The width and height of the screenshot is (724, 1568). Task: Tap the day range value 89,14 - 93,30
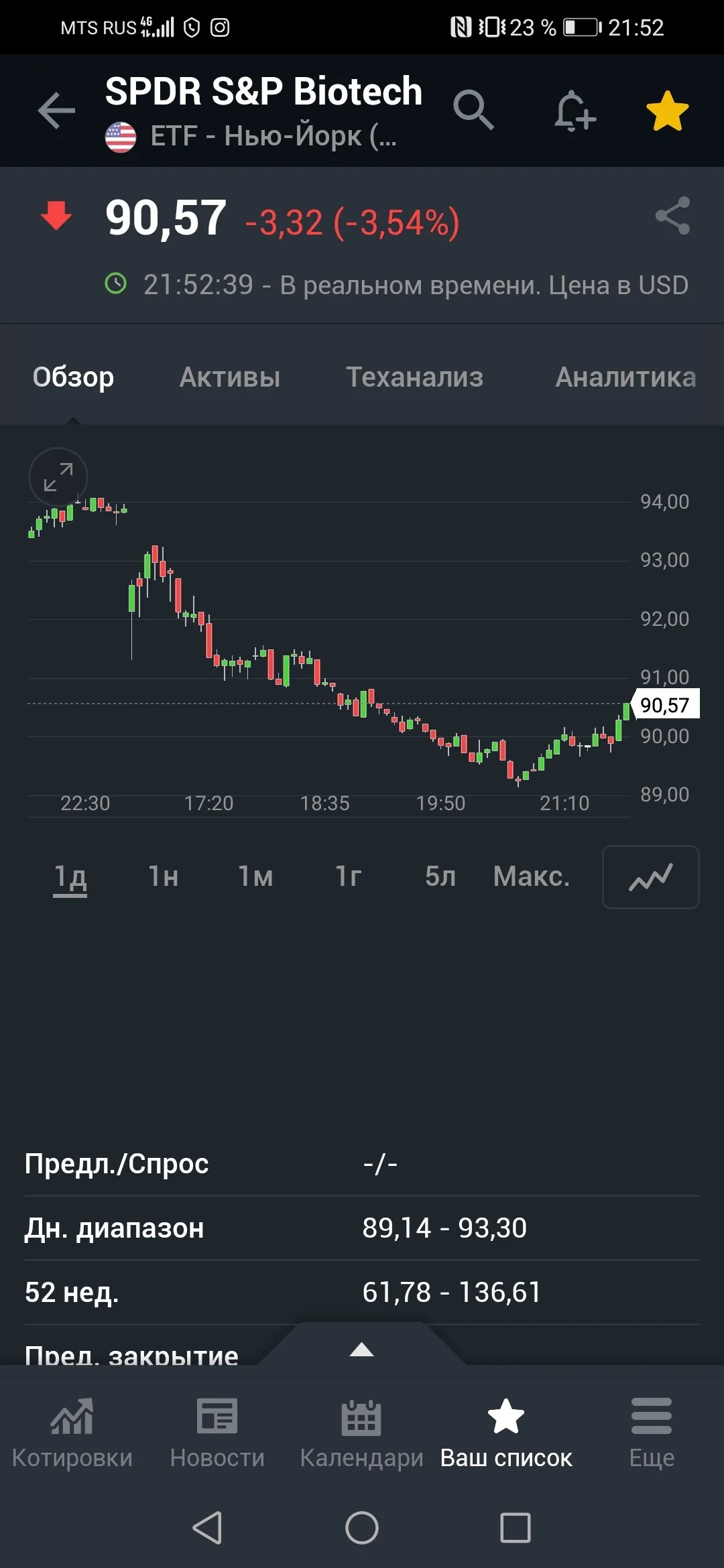pyautogui.click(x=444, y=1228)
